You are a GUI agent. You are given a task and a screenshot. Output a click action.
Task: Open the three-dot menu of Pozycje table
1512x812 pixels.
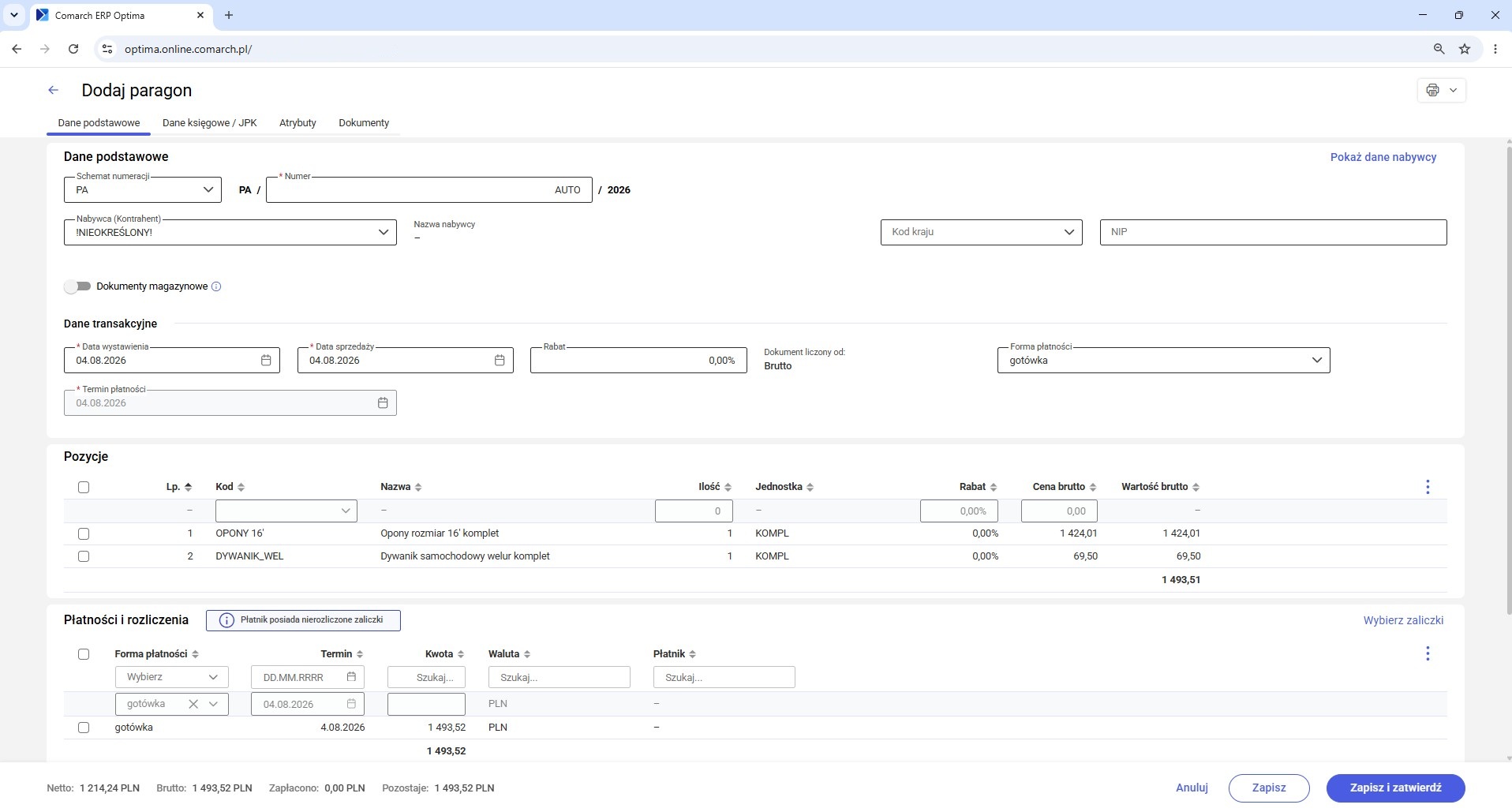pyautogui.click(x=1428, y=487)
